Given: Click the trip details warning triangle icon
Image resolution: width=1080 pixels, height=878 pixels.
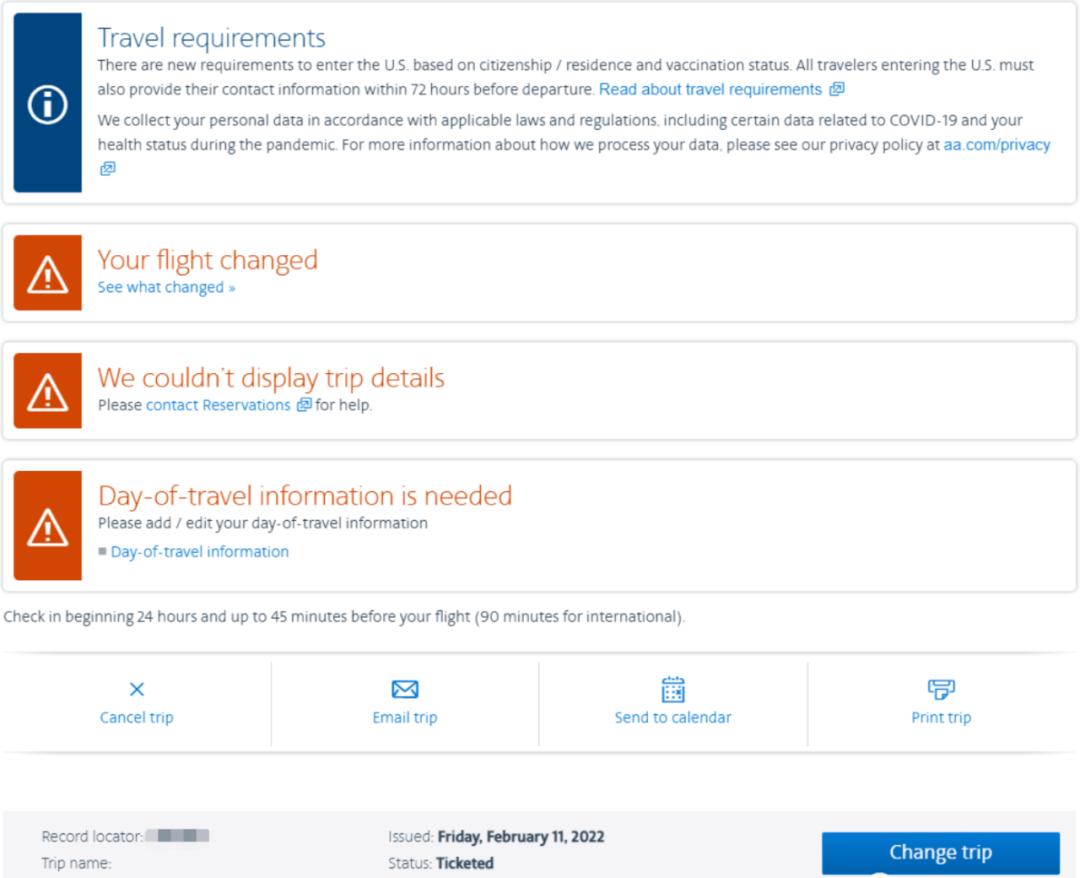Looking at the screenshot, I should click(x=47, y=392).
